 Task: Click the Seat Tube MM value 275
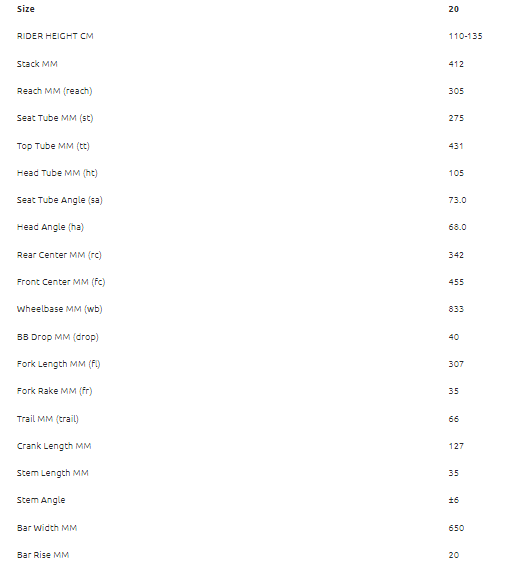(456, 118)
